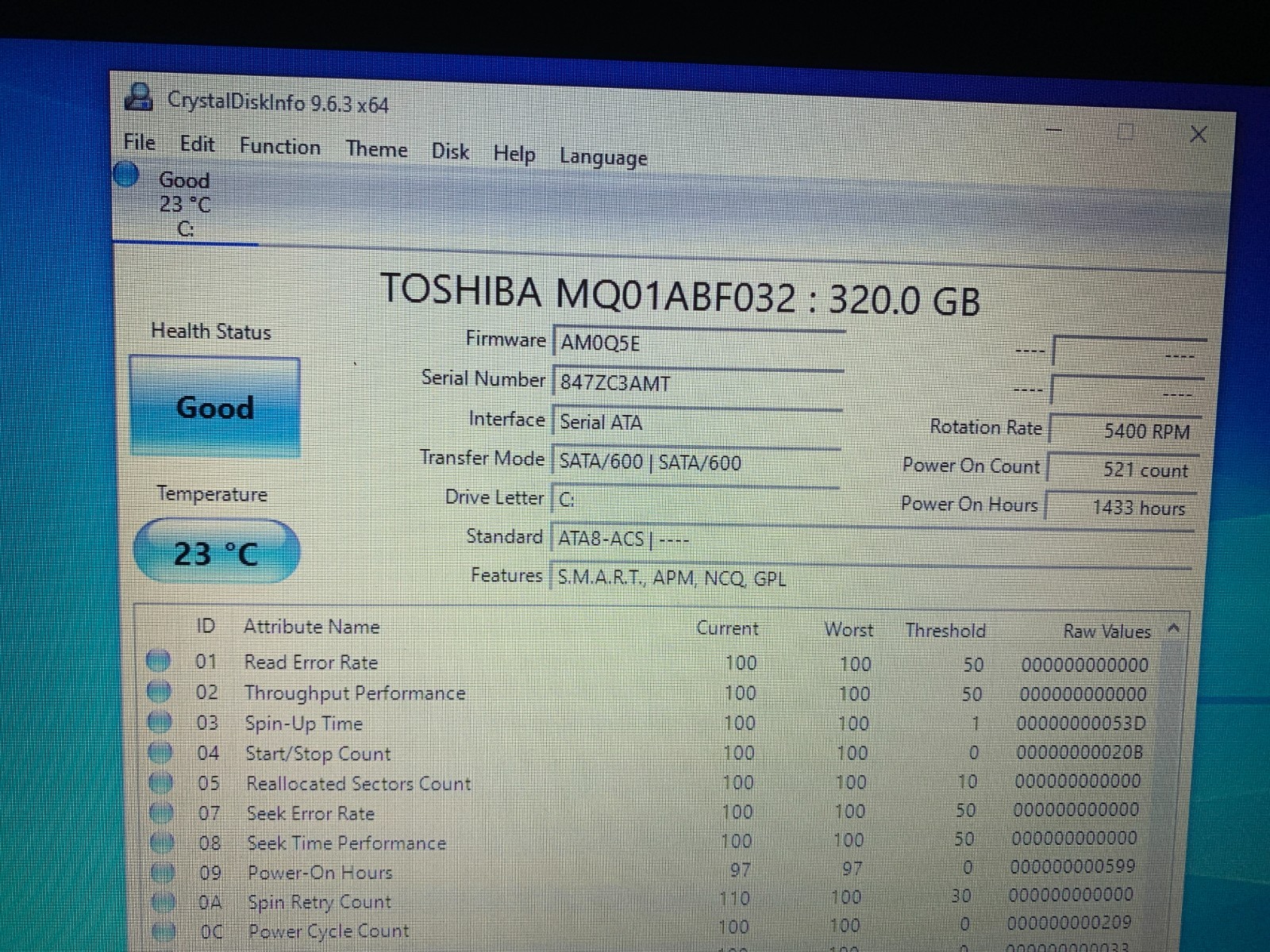Image resolution: width=1270 pixels, height=952 pixels.
Task: Click the Raw Values column header
Action: pos(1106,631)
